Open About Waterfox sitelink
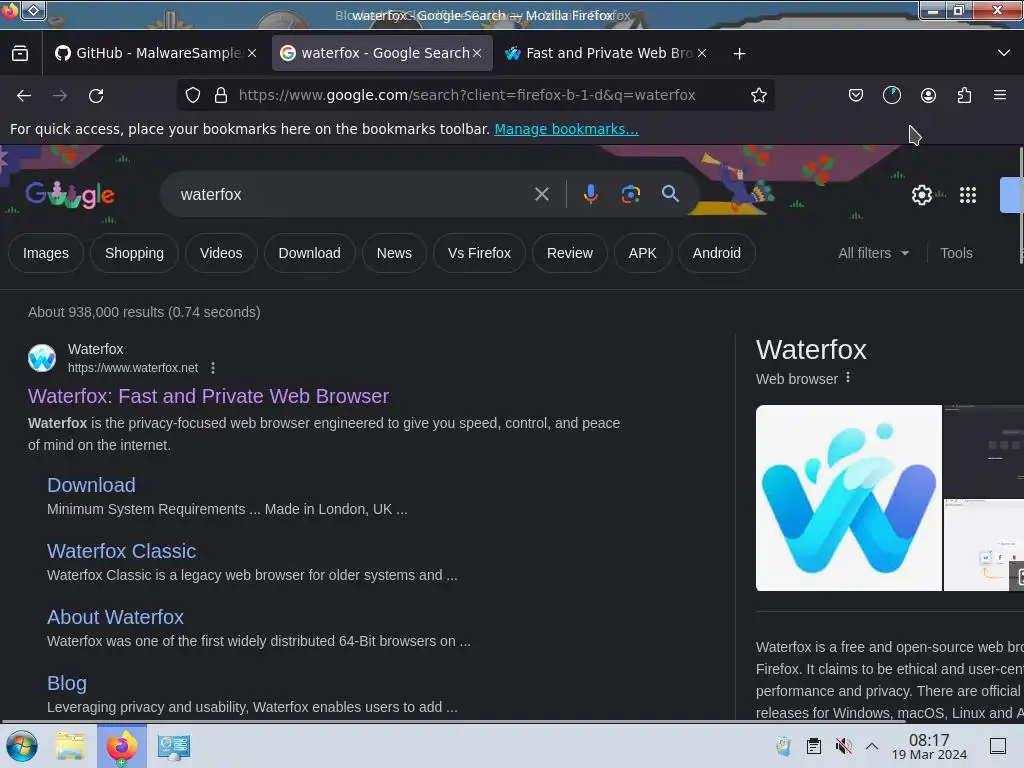Screen dimensions: 1024x768 coord(116,616)
